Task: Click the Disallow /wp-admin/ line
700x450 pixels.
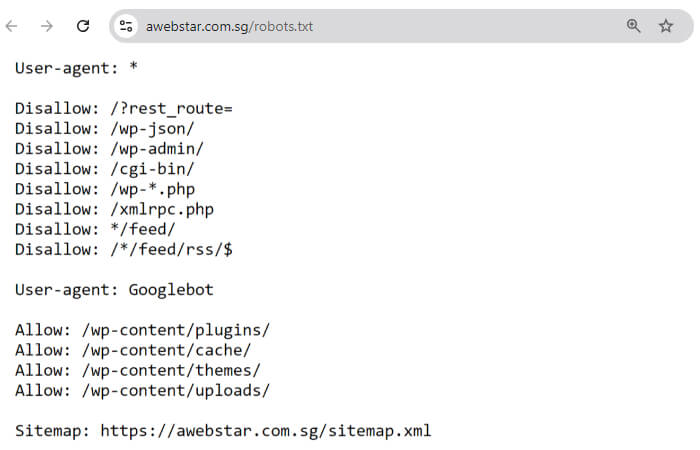Action: click(109, 149)
